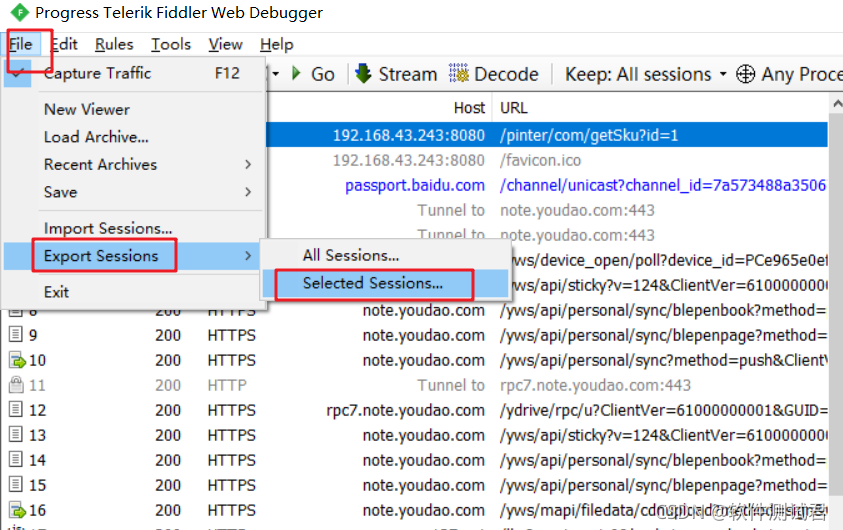Click session 14 blepenbook URL
Screen dimensions: 843x530
(663, 460)
